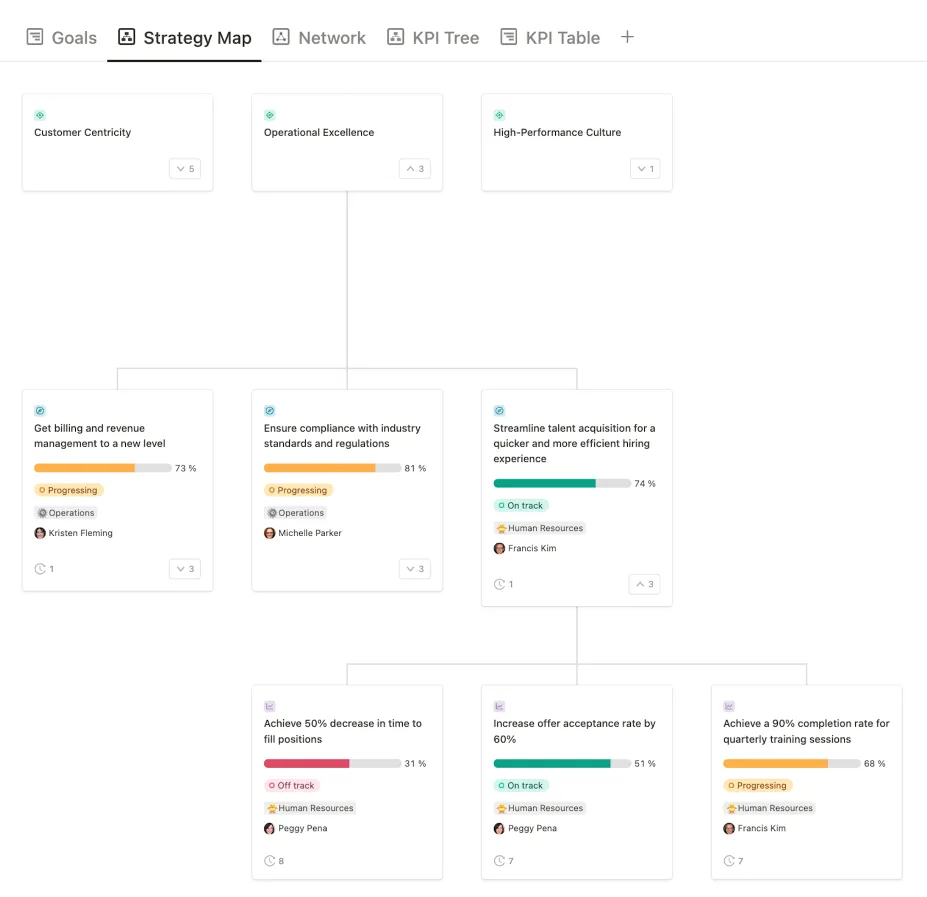Click the clock icon on billing and revenue card

38,568
